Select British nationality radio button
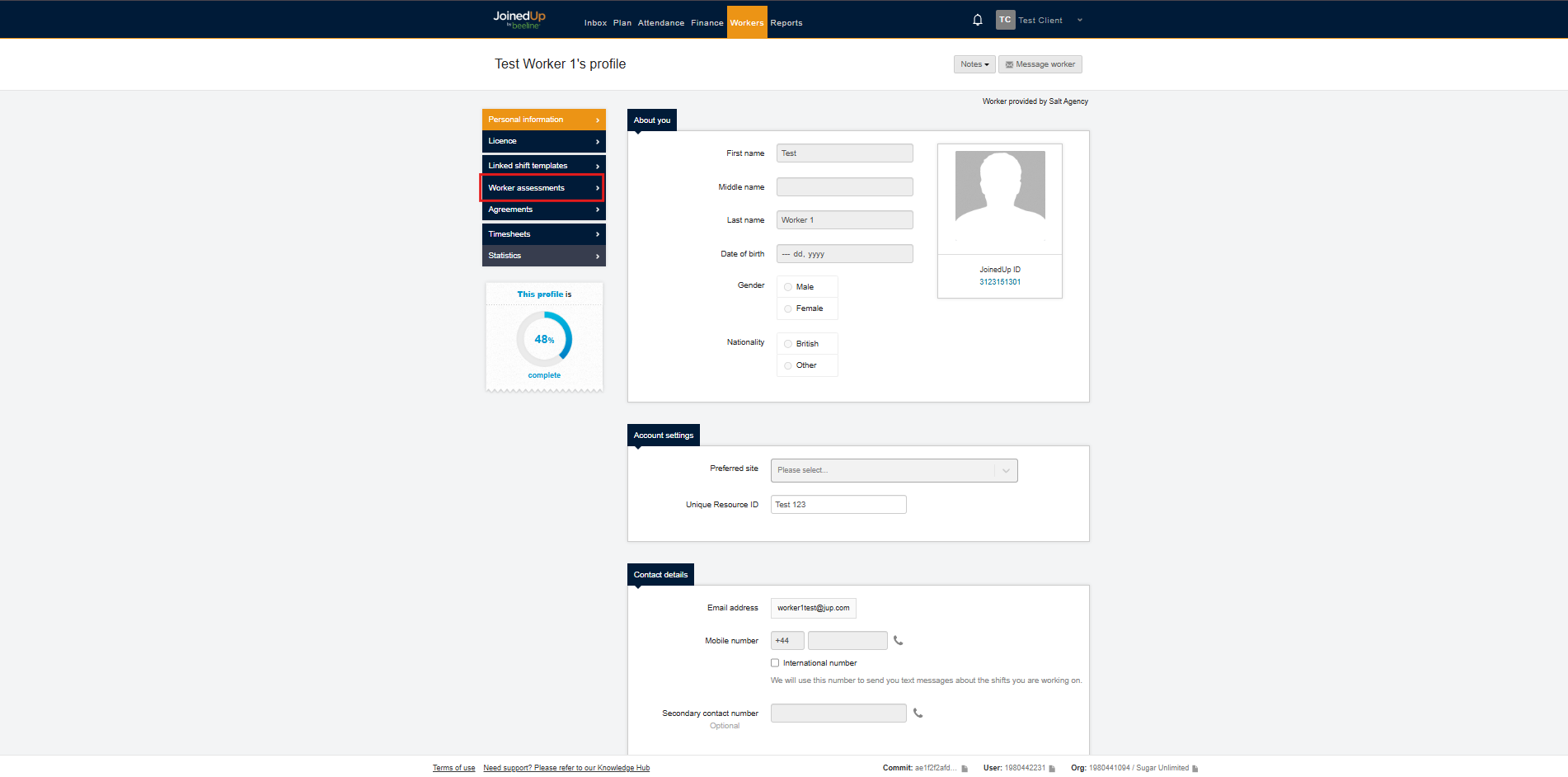1568x777 pixels. [x=788, y=344]
